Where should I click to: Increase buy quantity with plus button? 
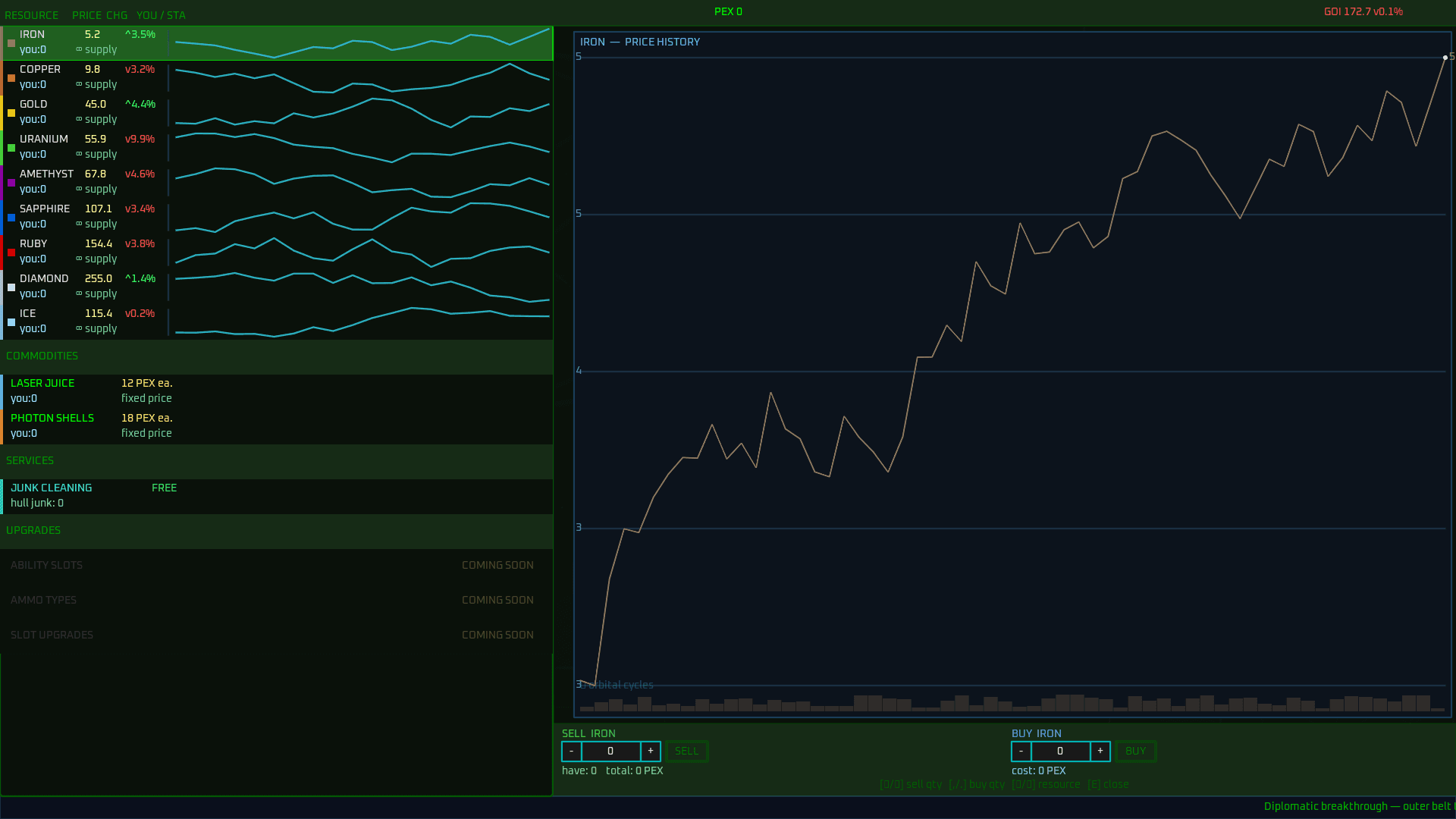point(1100,752)
